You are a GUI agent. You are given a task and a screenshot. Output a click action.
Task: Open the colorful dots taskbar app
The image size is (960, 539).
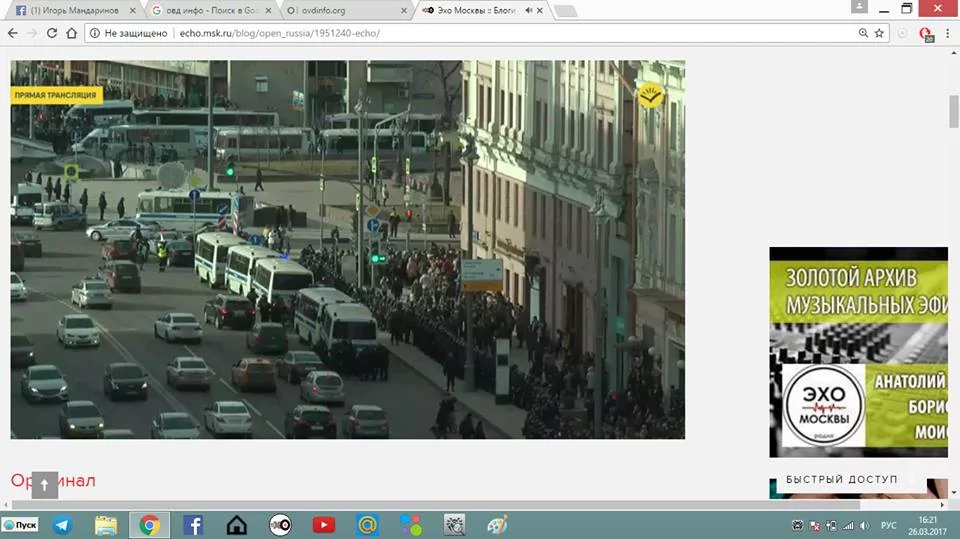(411, 525)
